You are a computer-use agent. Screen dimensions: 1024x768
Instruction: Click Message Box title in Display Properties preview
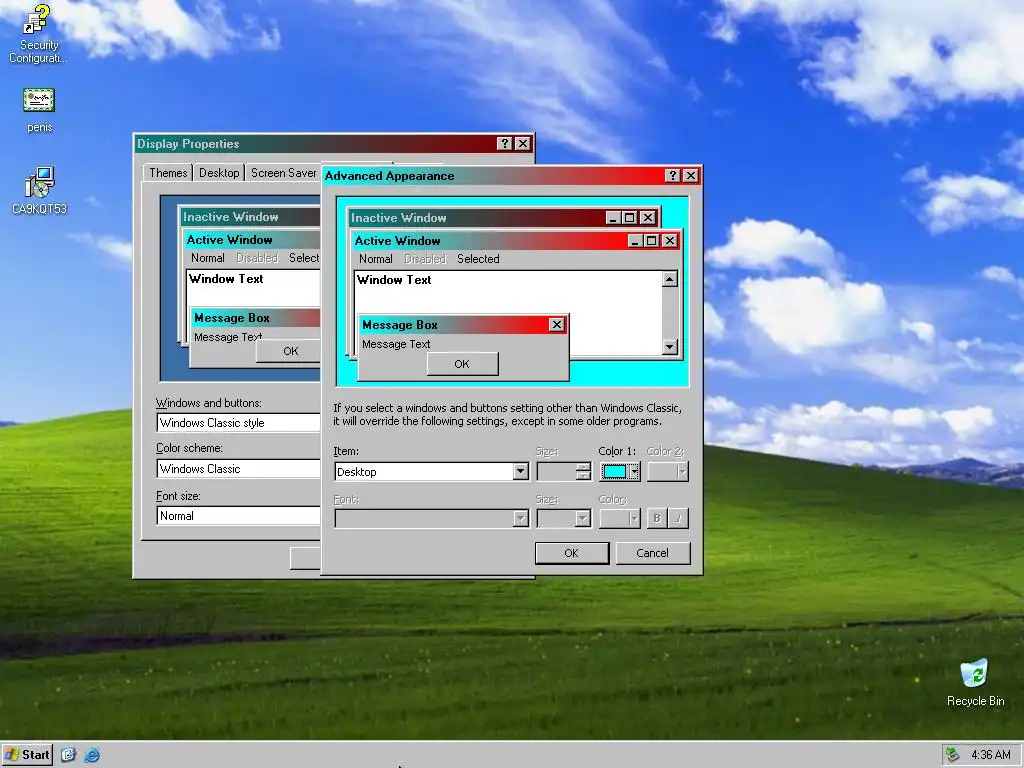coord(232,318)
